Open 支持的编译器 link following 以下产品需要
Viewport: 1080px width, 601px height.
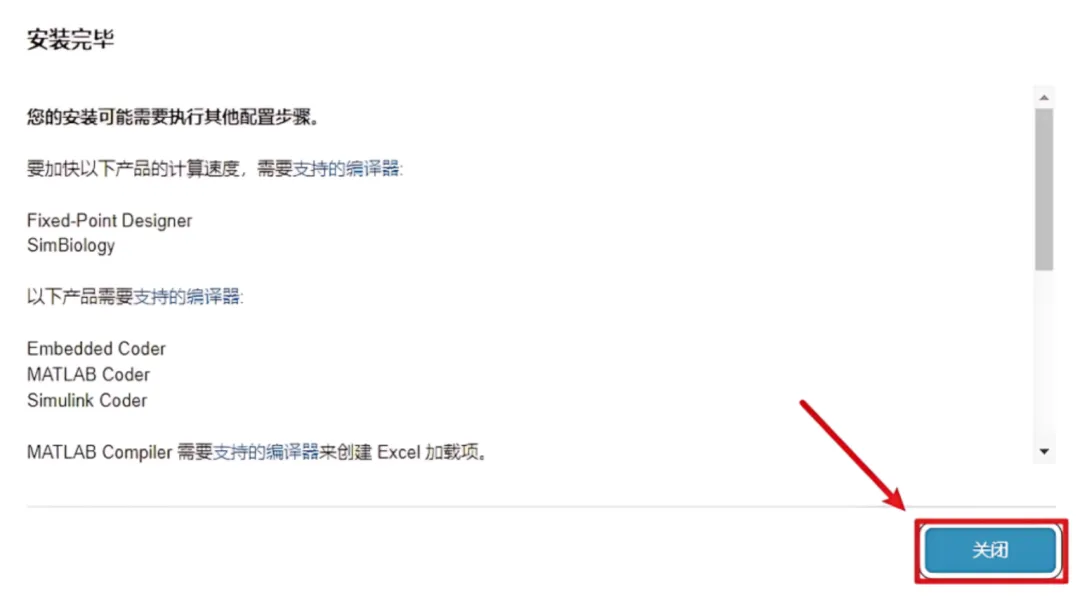pos(187,297)
